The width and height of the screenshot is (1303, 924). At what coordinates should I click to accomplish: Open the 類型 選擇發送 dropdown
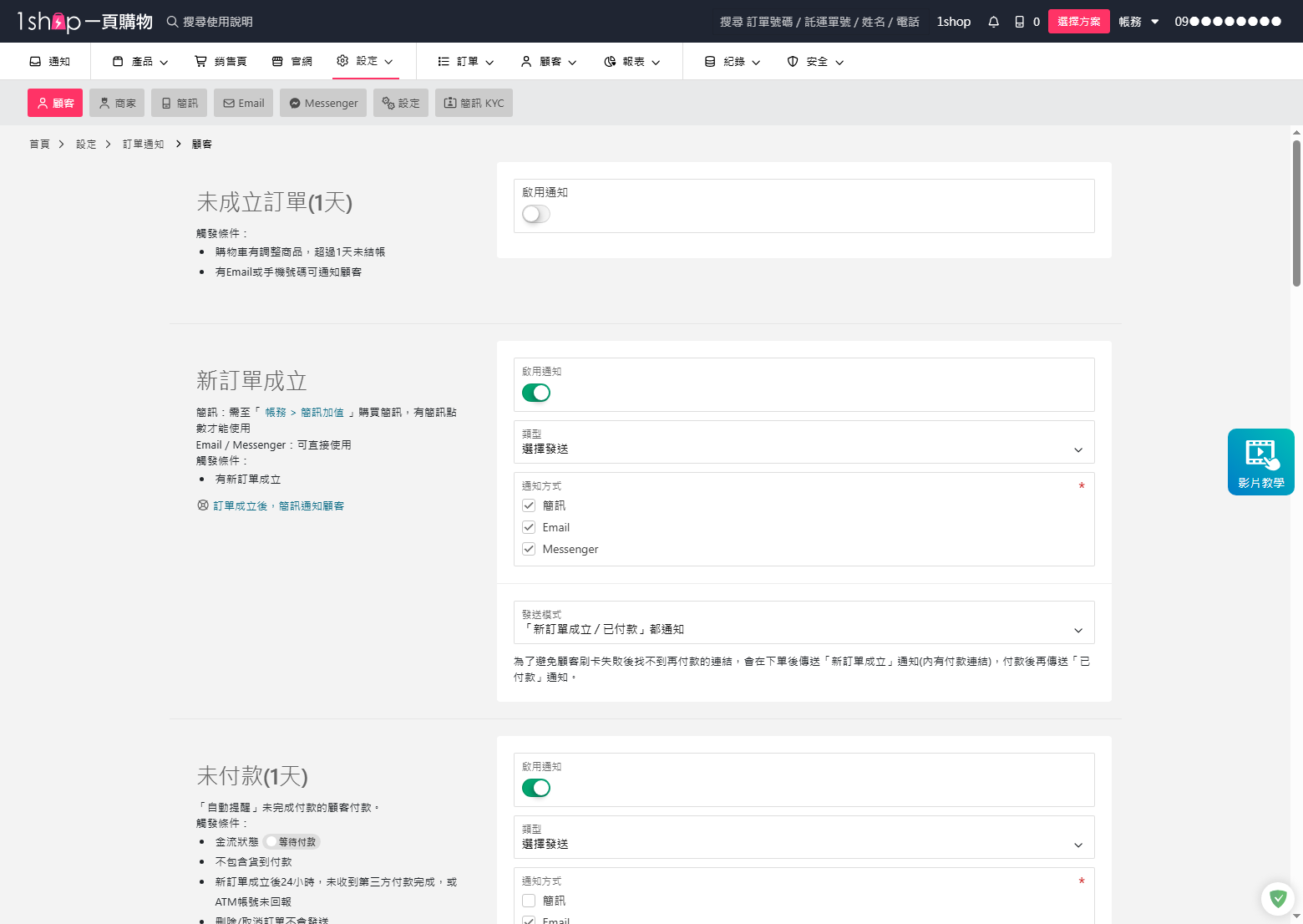803,442
